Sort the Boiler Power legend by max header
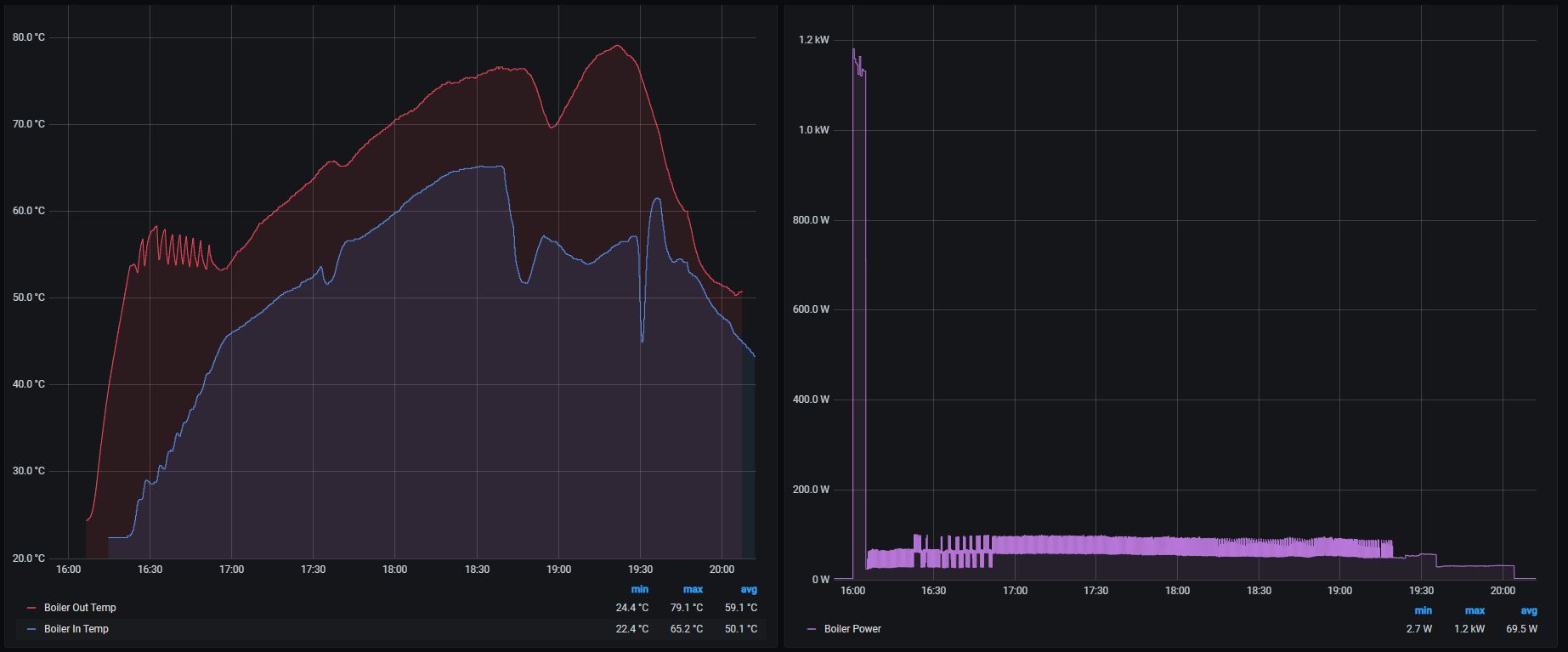The width and height of the screenshot is (1568, 652). click(1475, 610)
